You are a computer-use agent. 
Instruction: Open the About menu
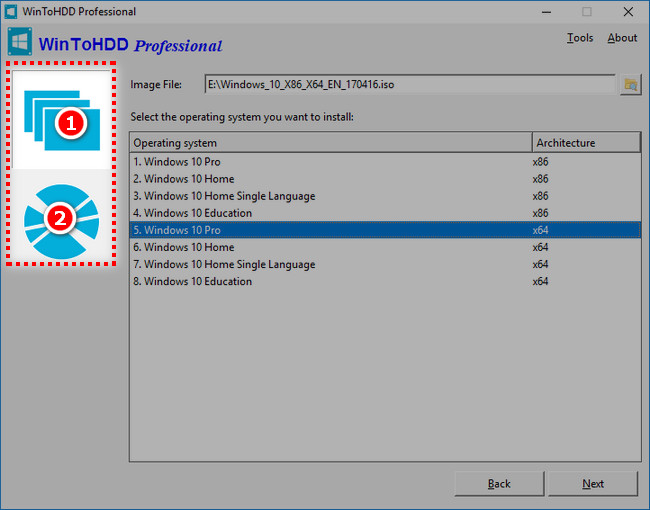click(x=622, y=38)
